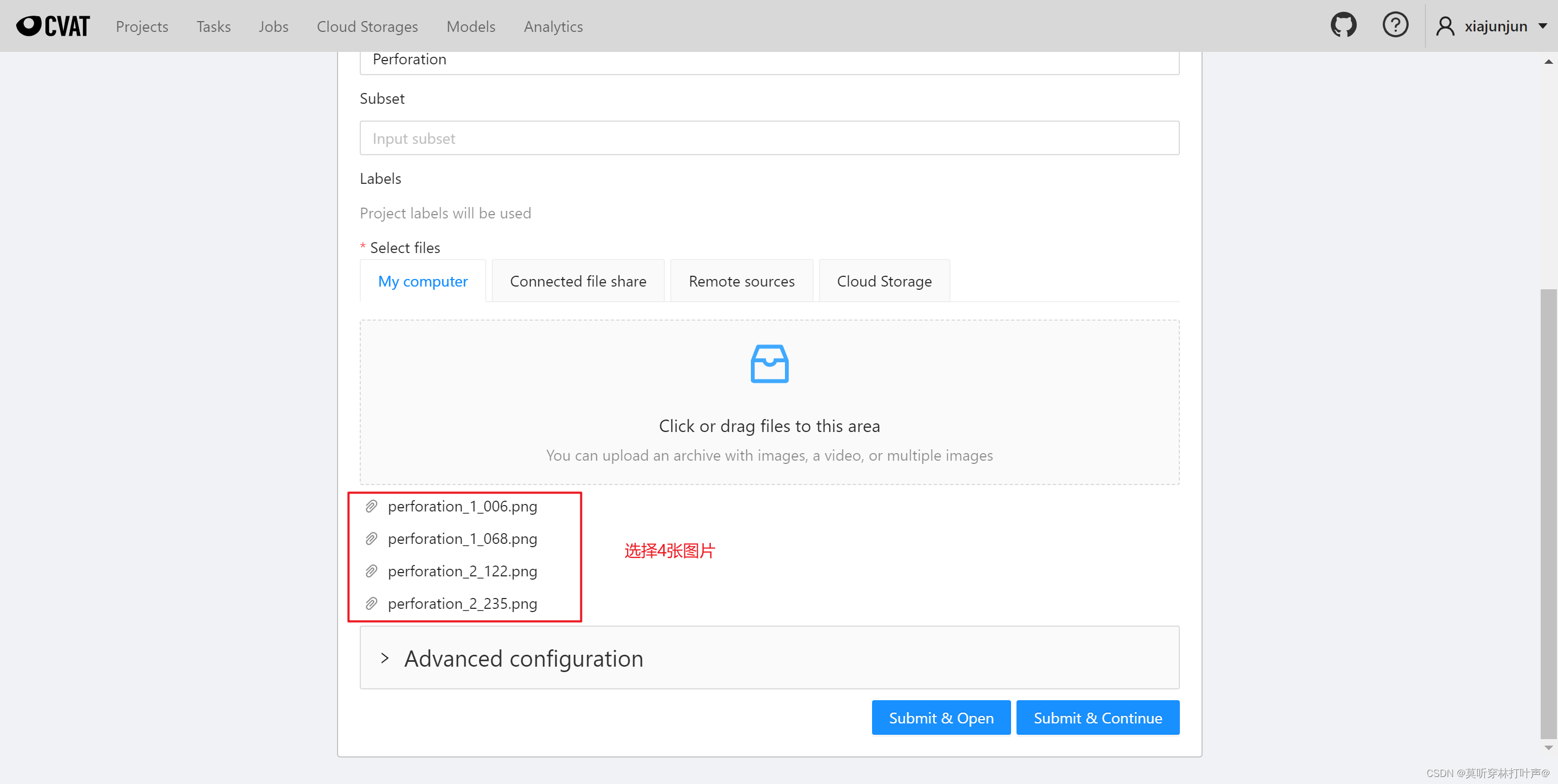This screenshot has width=1558, height=784.
Task: Open help documentation icon
Action: [1392, 25]
